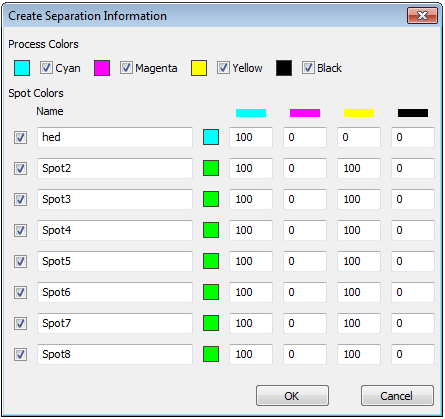Open the green swatch for Spot5
This screenshot has height=419, width=445.
[211, 261]
